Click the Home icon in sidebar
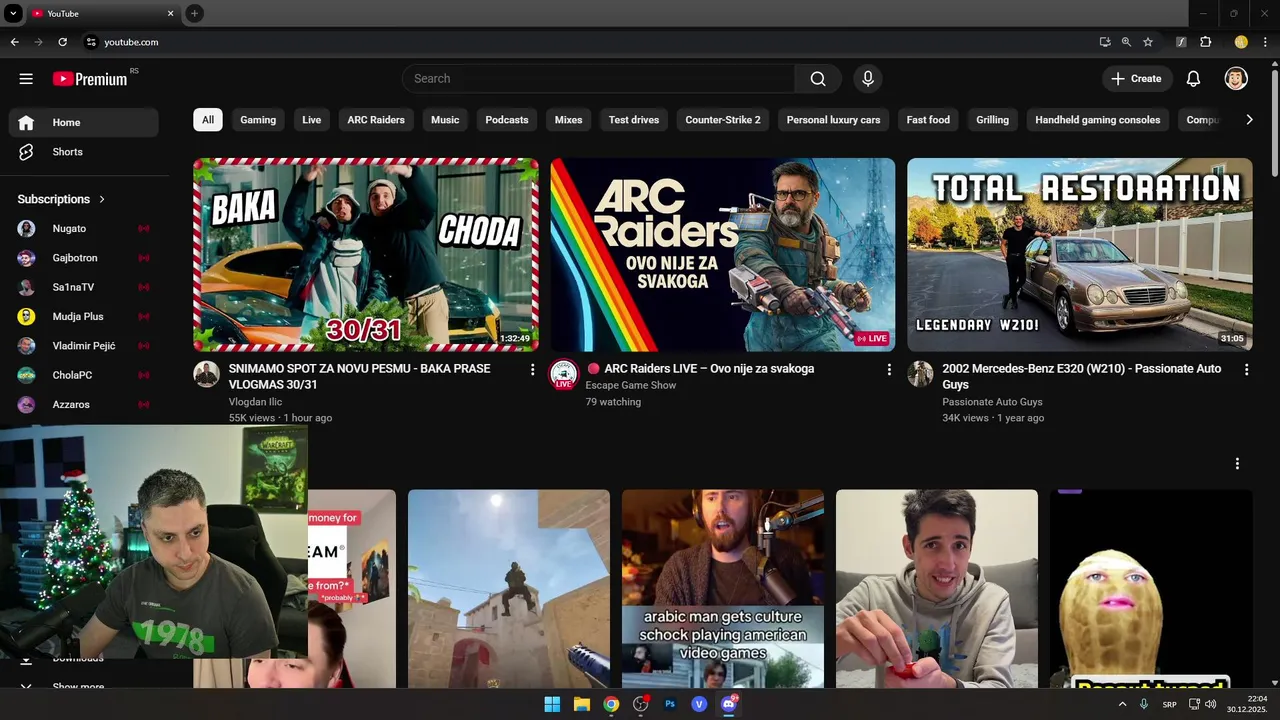1280x720 pixels. pos(26,122)
